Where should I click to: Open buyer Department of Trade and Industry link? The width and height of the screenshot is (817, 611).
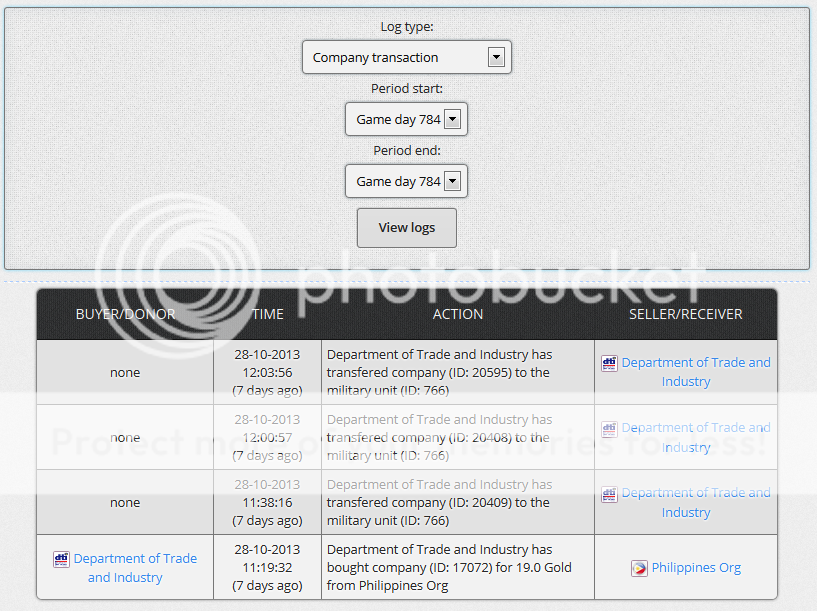point(135,568)
